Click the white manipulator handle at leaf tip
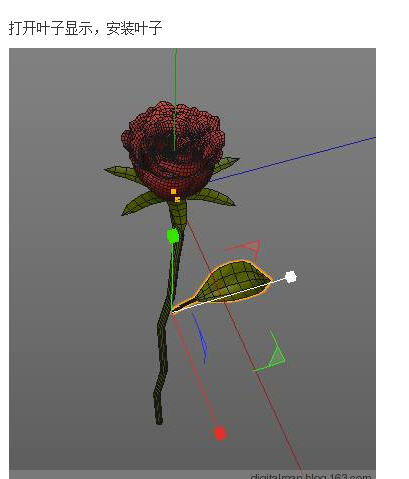The height and width of the screenshot is (479, 409). pos(291,277)
